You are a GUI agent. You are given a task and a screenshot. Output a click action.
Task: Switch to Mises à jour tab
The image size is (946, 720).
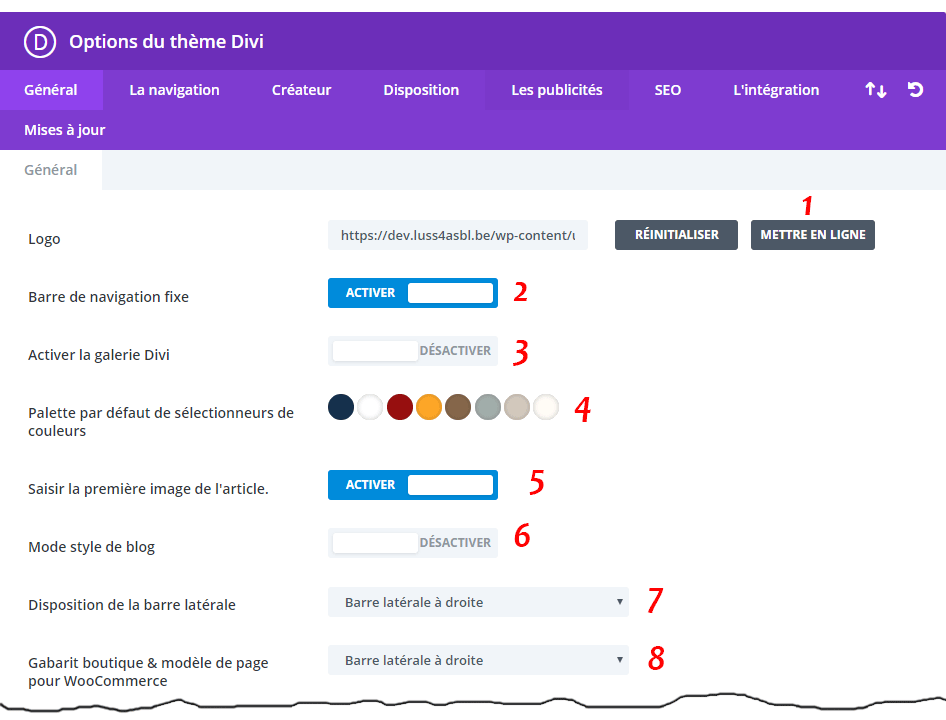click(65, 130)
